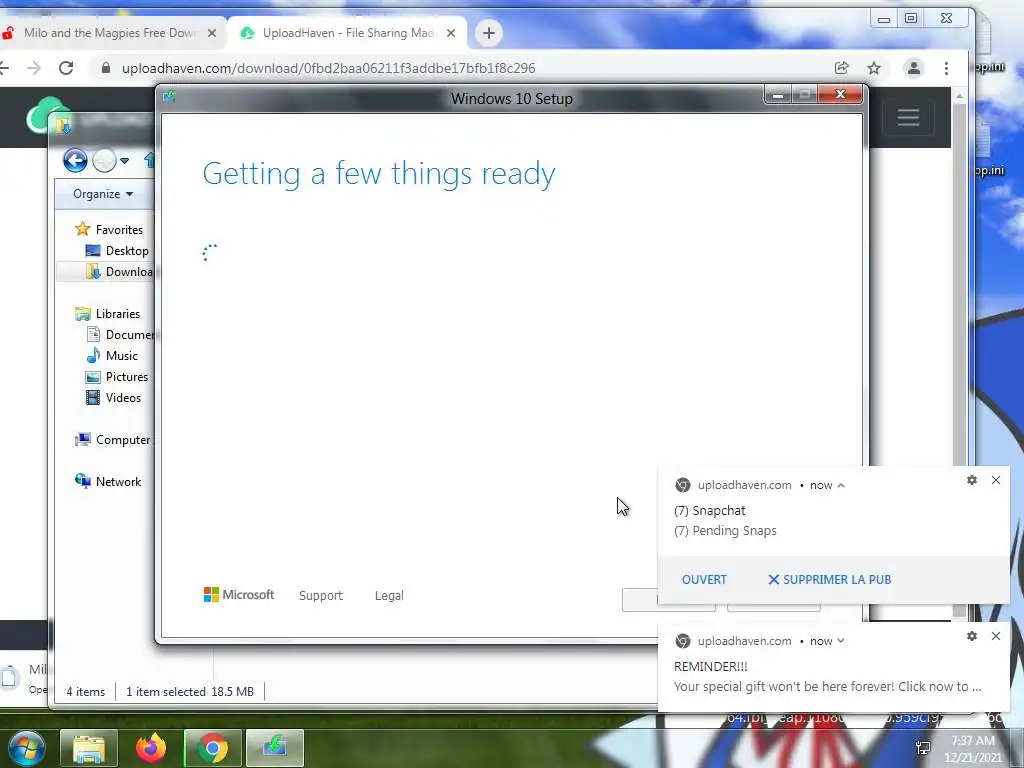
Task: Open the Organize dropdown in Explorer
Action: [x=103, y=194]
